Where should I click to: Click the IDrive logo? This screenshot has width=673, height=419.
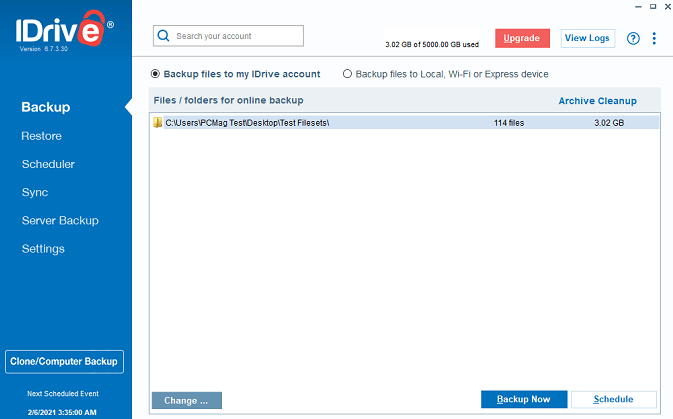point(64,29)
